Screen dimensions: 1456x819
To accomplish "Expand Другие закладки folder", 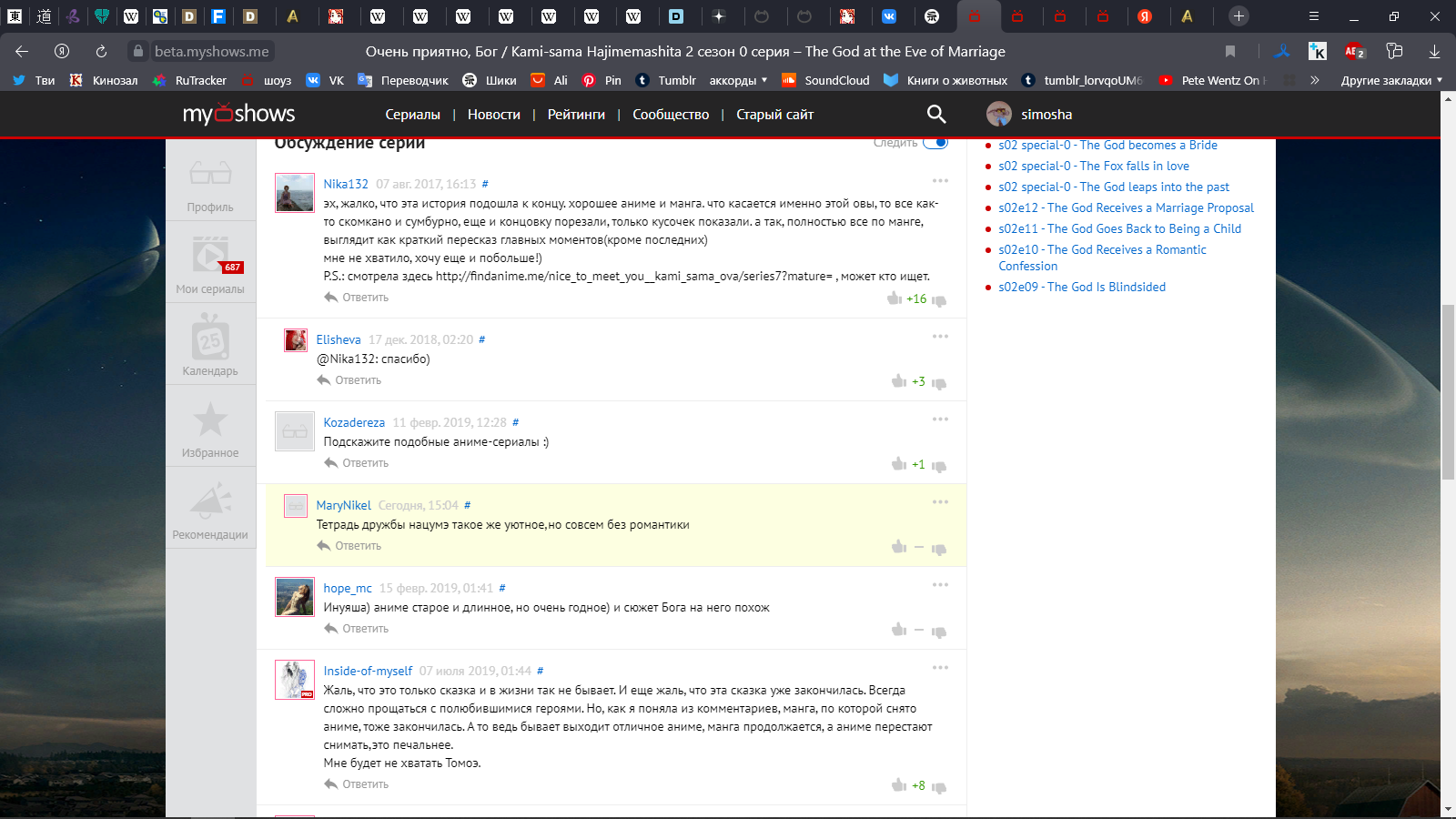I will pos(1391,80).
